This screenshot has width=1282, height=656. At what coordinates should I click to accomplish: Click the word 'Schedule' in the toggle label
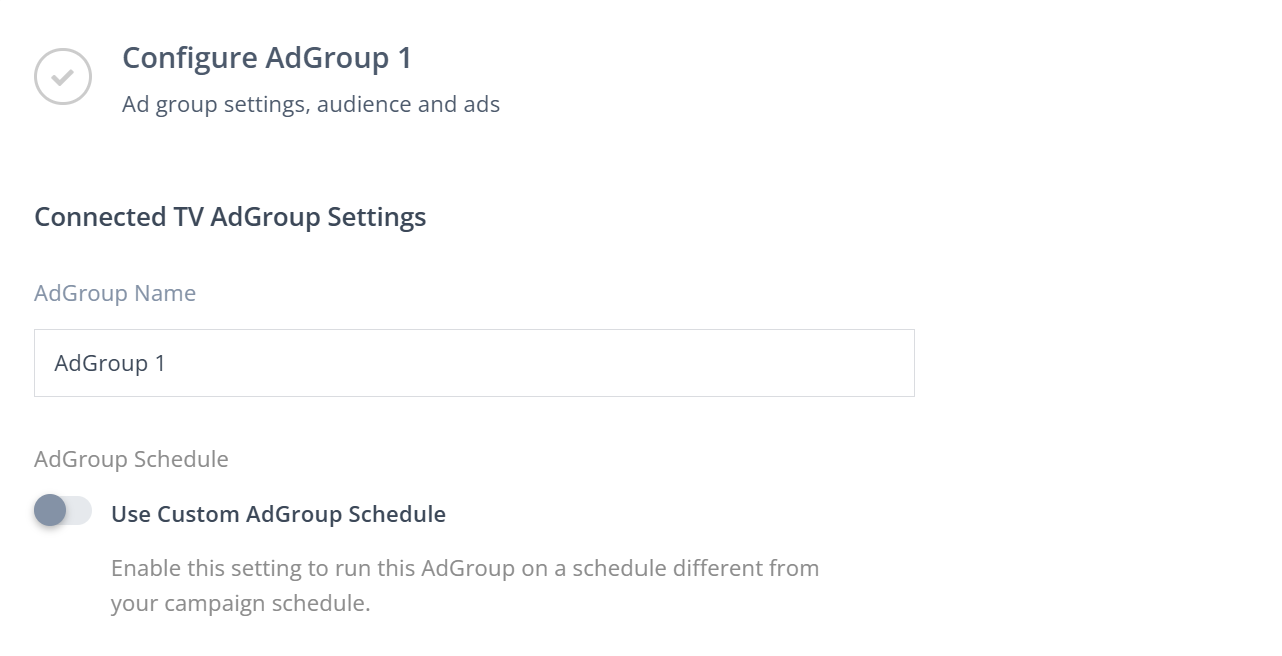tap(396, 514)
